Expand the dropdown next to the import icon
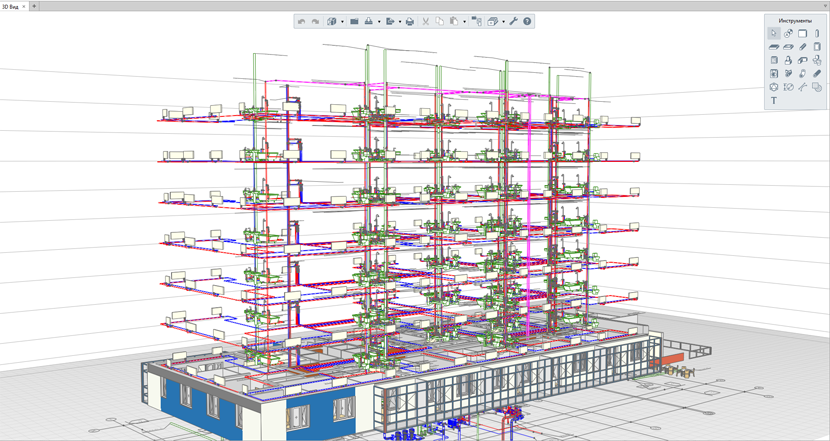The width and height of the screenshot is (830, 441). pos(379,22)
